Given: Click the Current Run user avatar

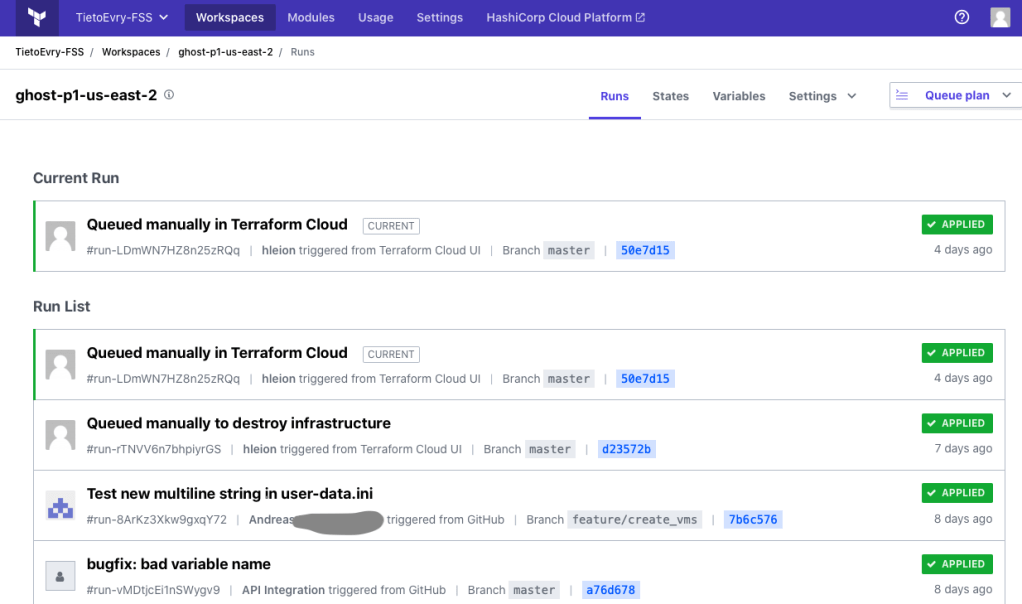Looking at the screenshot, I should pyautogui.click(x=61, y=237).
